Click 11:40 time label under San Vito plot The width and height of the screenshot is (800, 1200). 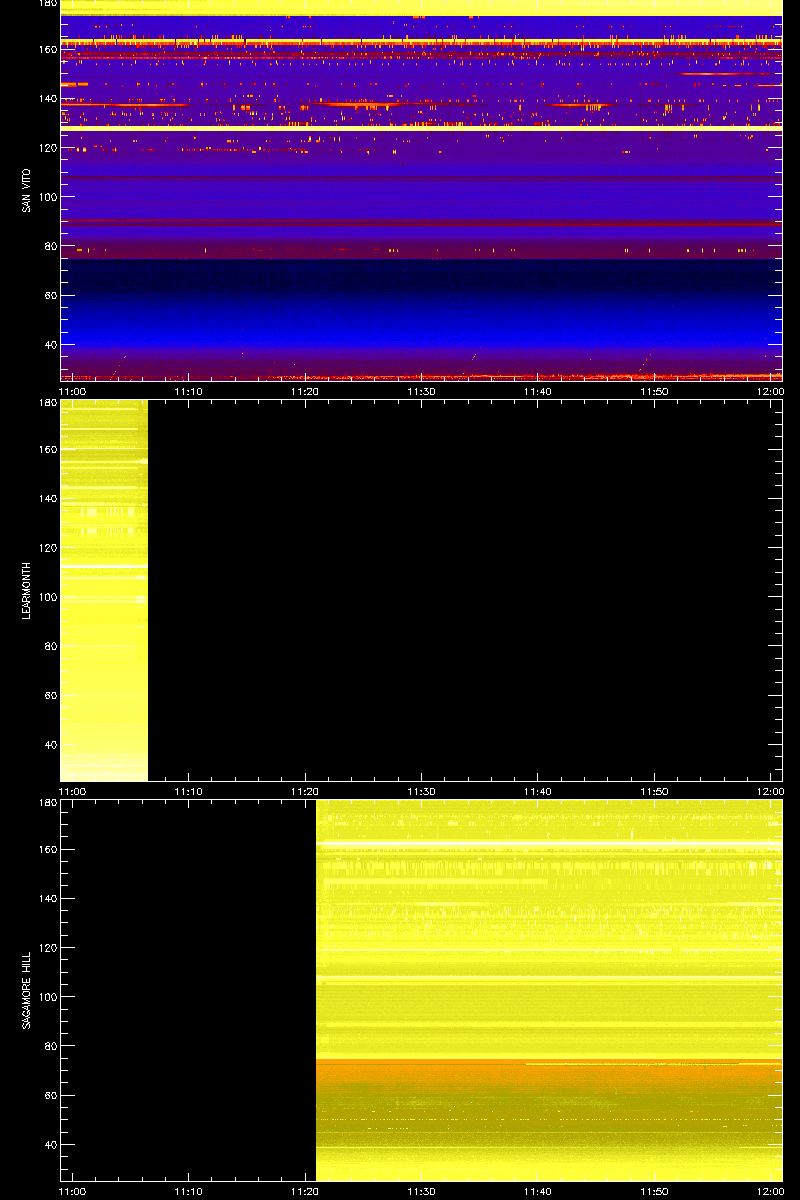(538, 391)
